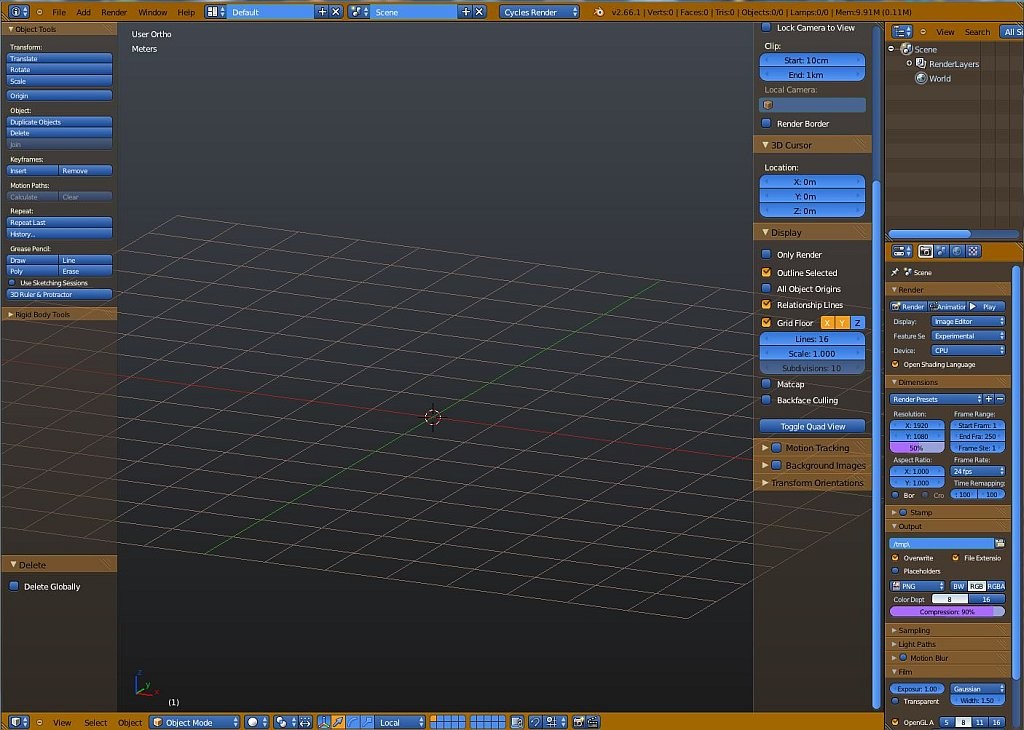Open the Render menu in top bar
This screenshot has height=730, width=1024.
114,12
